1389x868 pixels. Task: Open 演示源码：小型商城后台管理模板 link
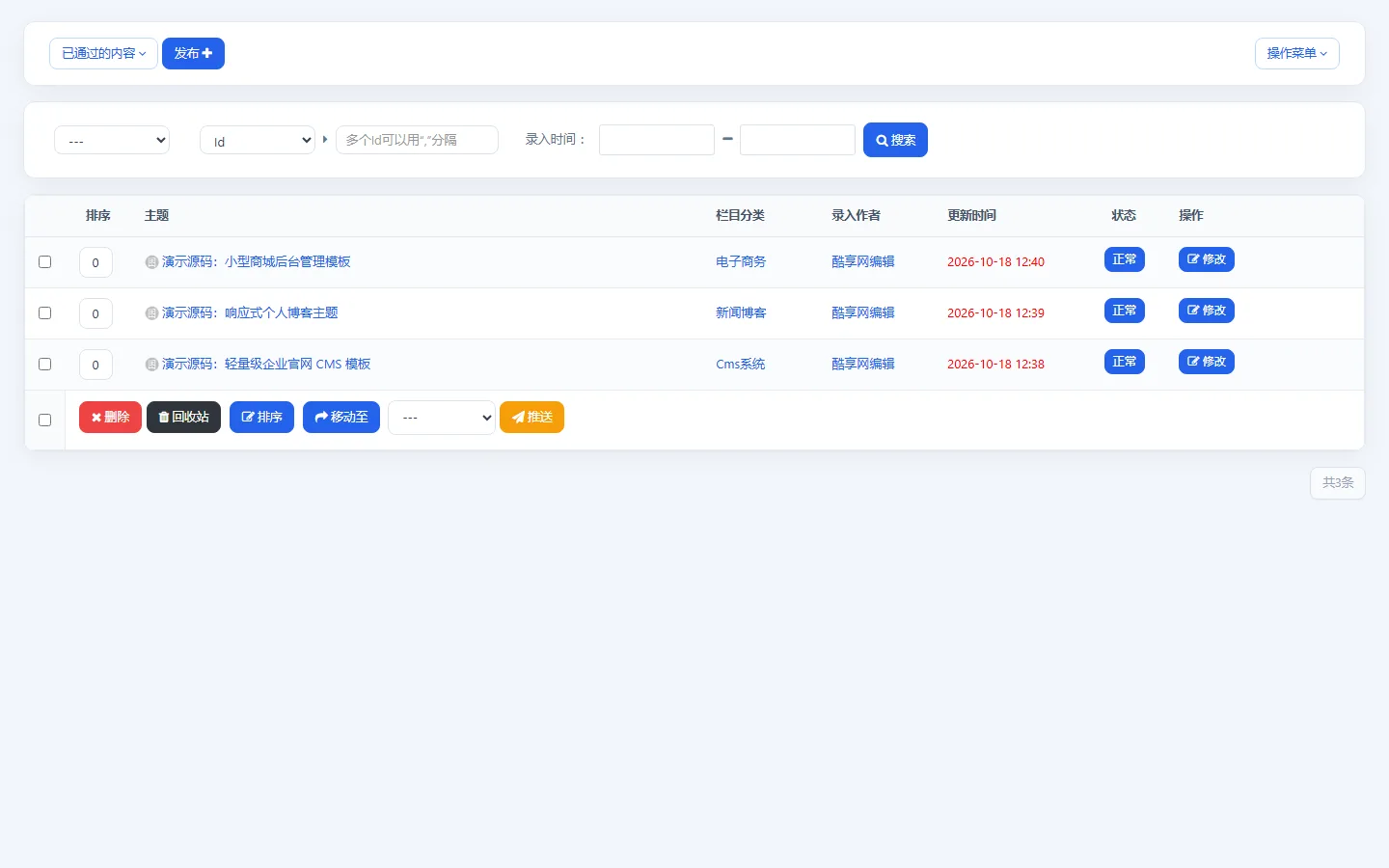click(257, 262)
